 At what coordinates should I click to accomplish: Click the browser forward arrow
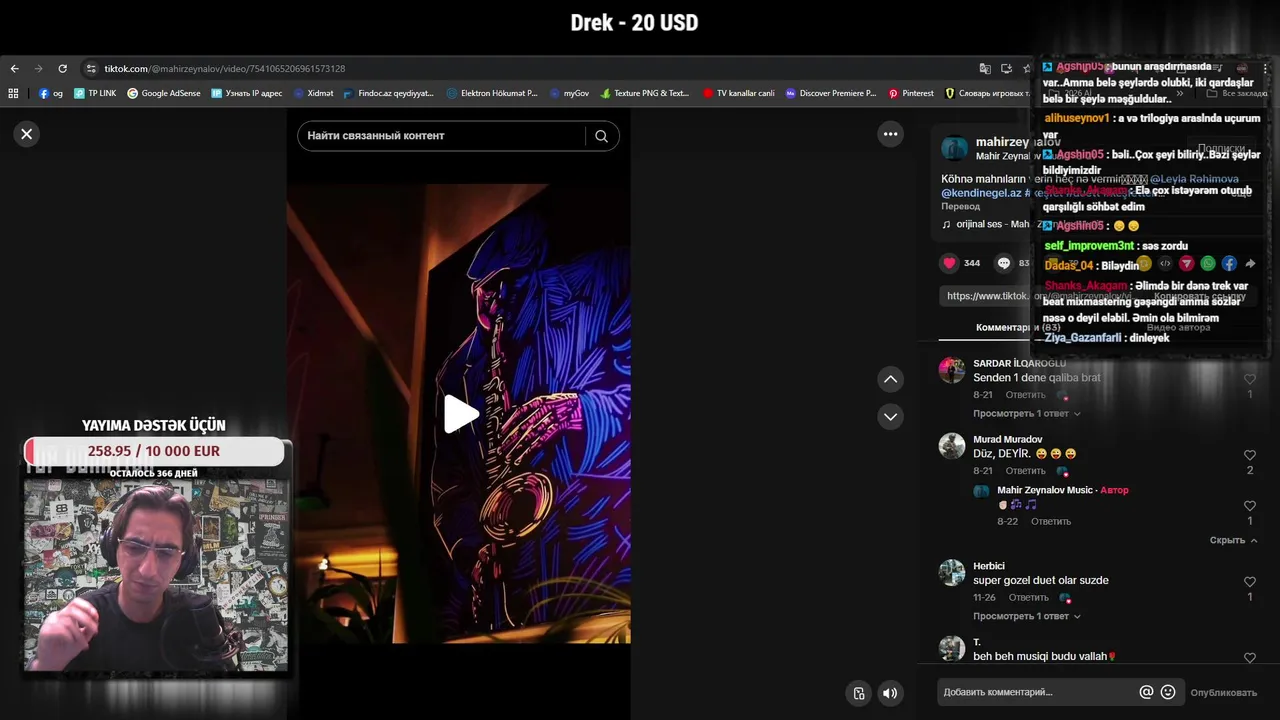pos(38,69)
